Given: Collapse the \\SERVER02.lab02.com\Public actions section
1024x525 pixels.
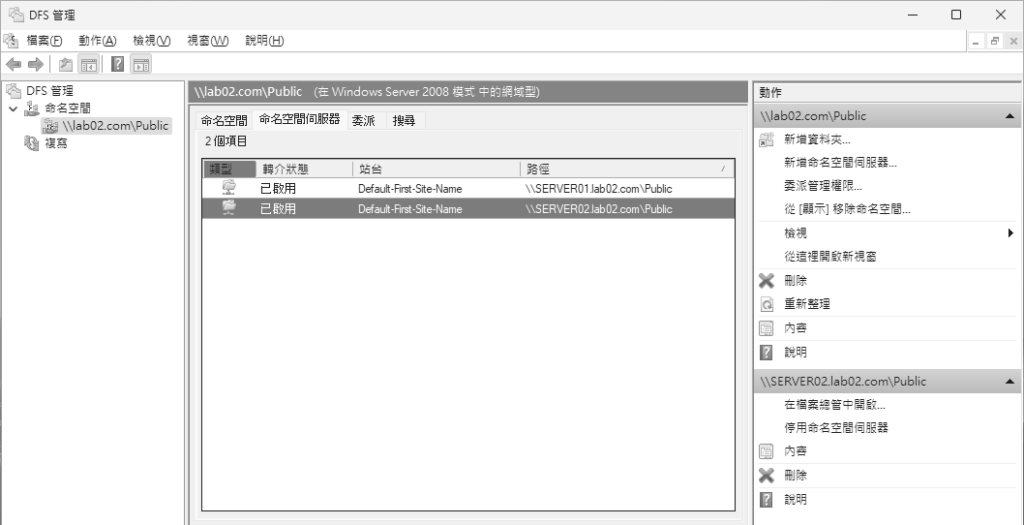Looking at the screenshot, I should (x=1010, y=381).
